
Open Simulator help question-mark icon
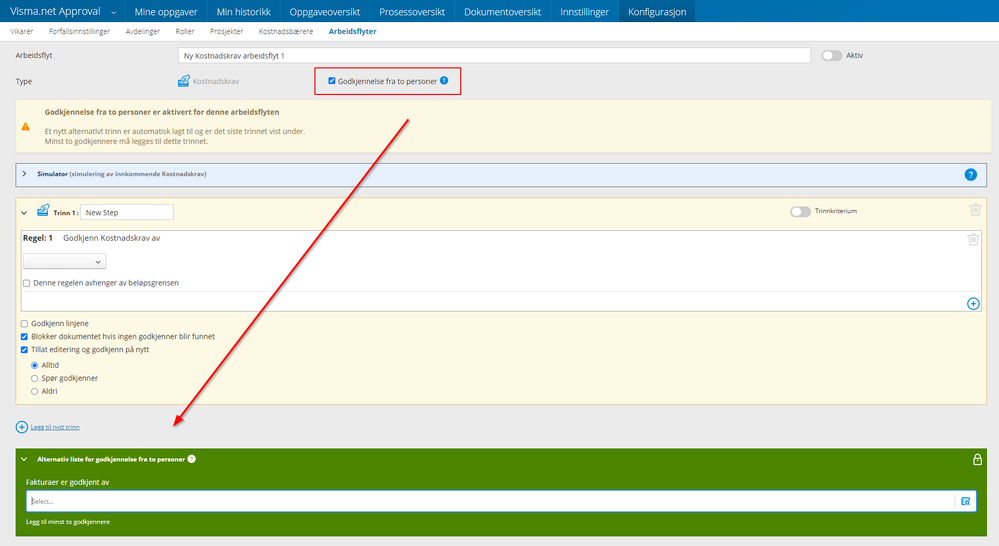point(970,175)
